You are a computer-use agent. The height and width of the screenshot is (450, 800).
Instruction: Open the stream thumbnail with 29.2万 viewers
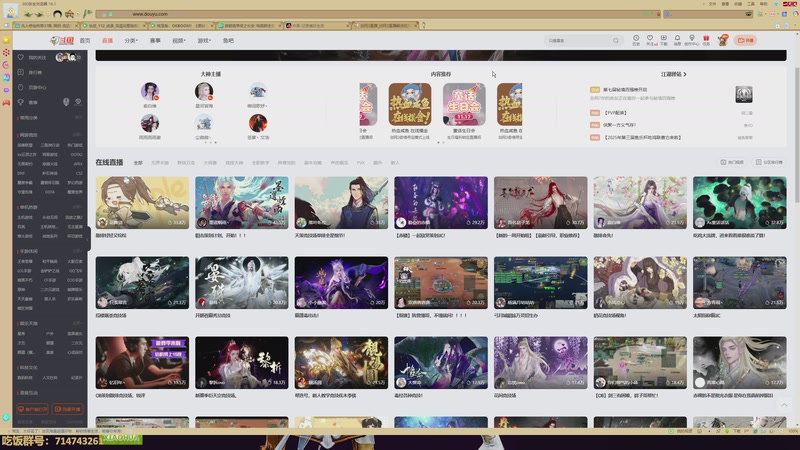[441, 203]
